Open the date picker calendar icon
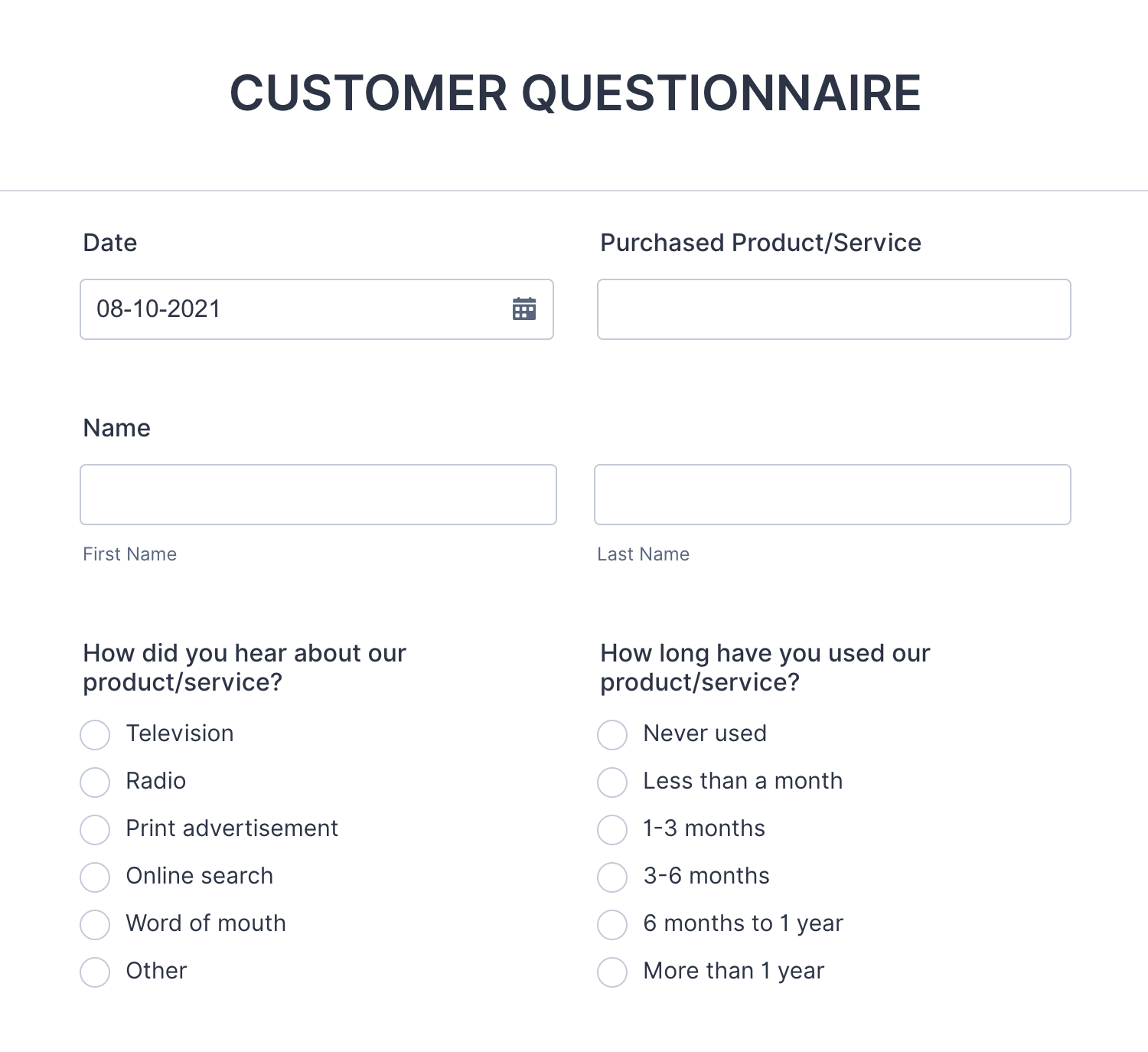Image resolution: width=1148 pixels, height=1052 pixels. [524, 309]
